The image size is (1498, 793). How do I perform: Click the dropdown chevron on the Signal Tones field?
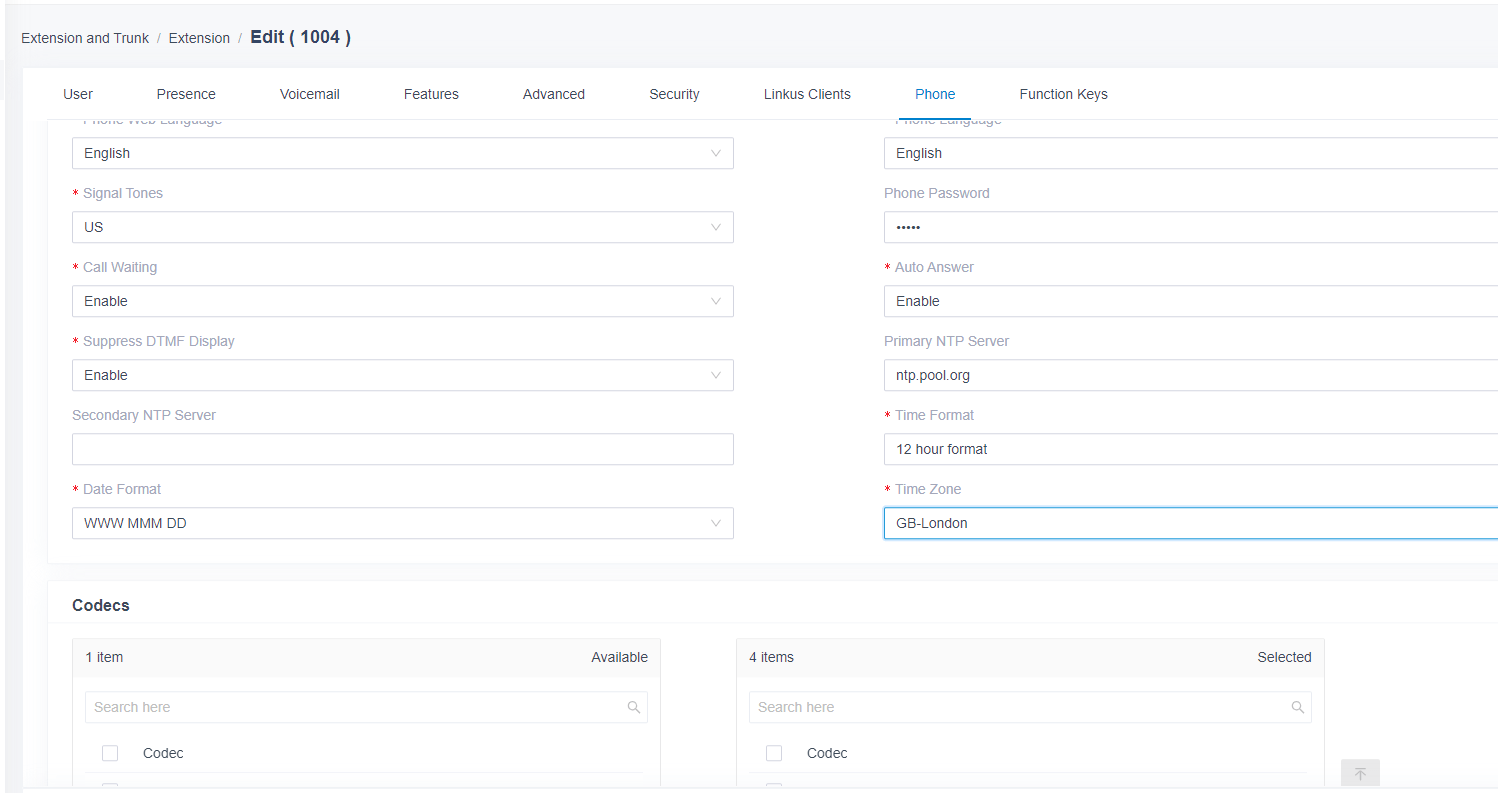pyautogui.click(x=716, y=227)
